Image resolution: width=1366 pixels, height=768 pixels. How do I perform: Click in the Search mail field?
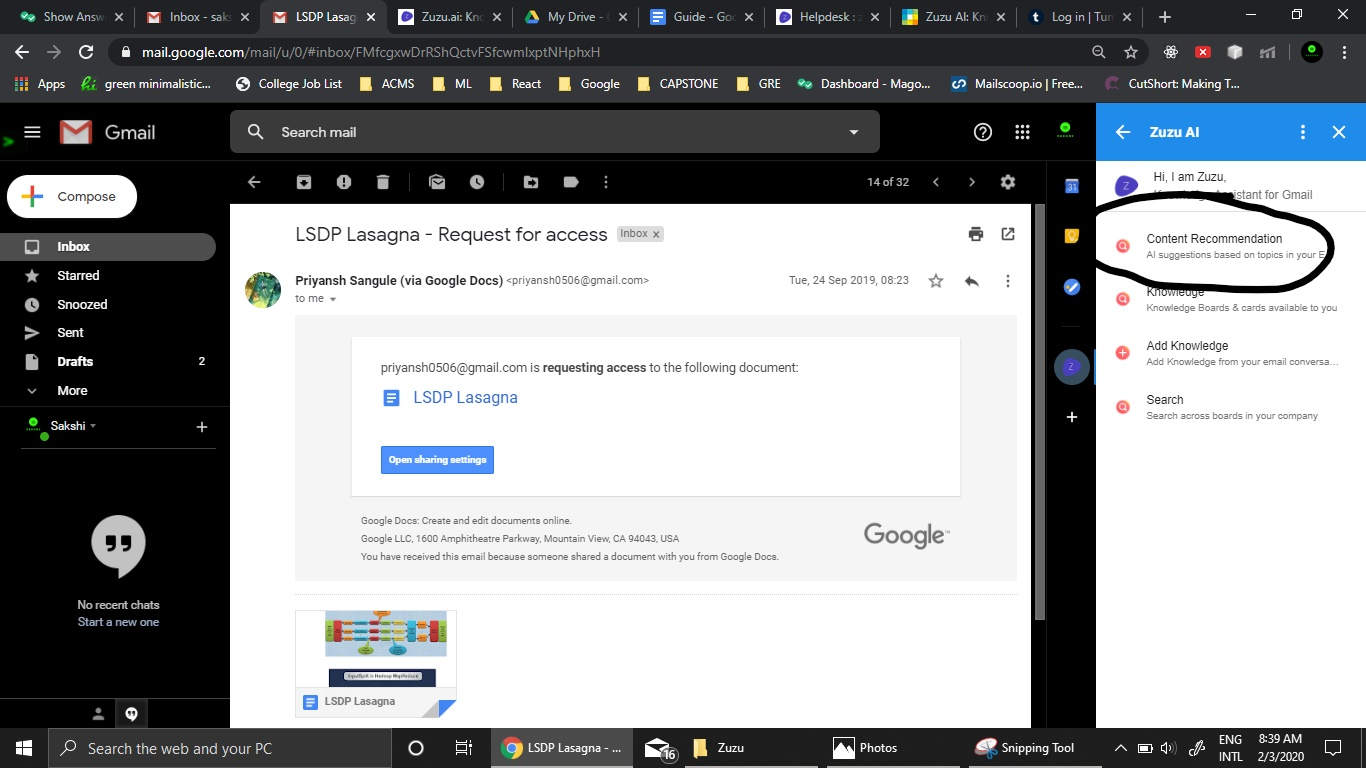click(555, 132)
